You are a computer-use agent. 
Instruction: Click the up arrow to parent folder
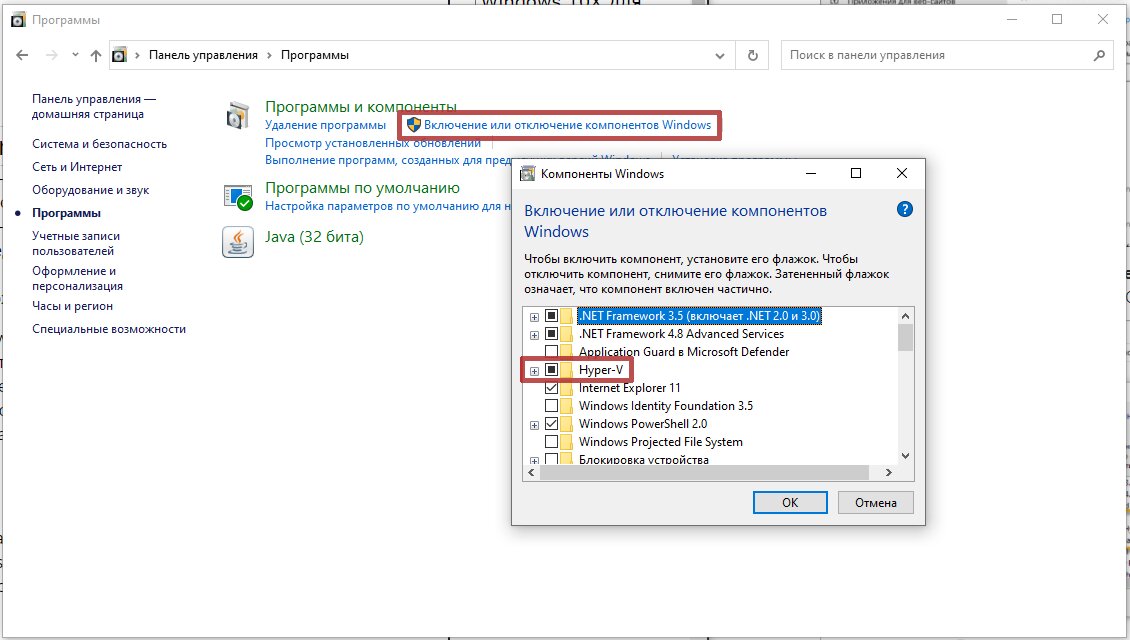[96, 55]
